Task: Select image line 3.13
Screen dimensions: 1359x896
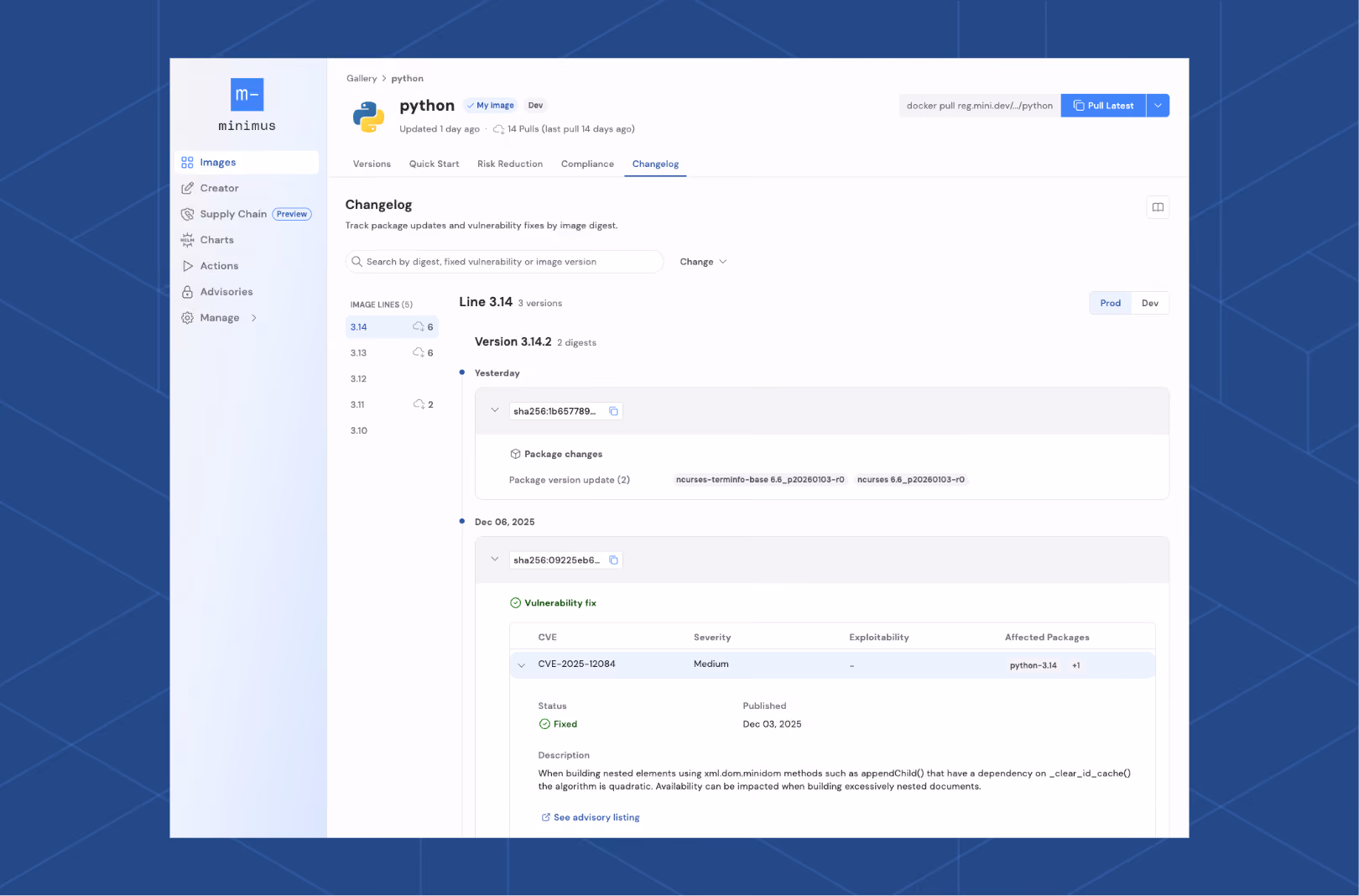Action: (392, 353)
